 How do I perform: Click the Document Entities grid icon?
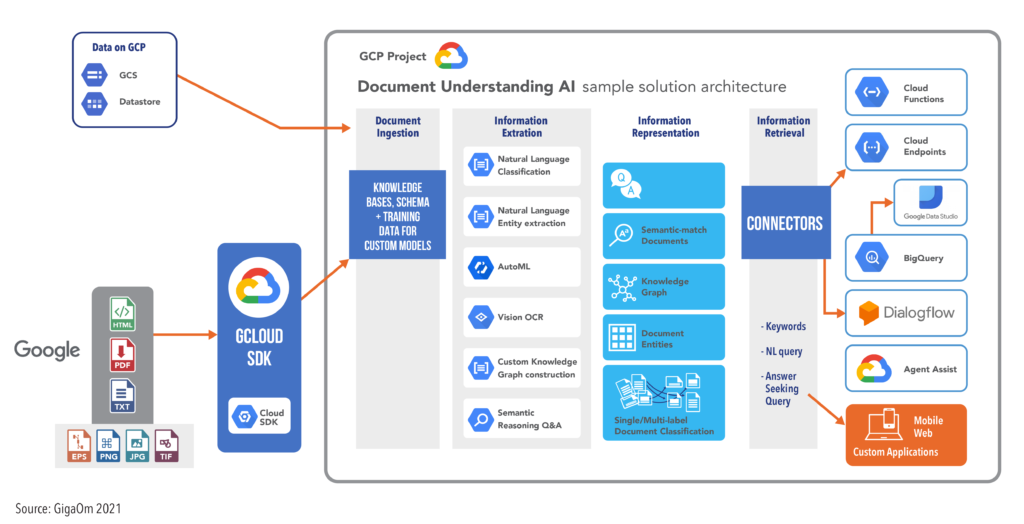622,337
